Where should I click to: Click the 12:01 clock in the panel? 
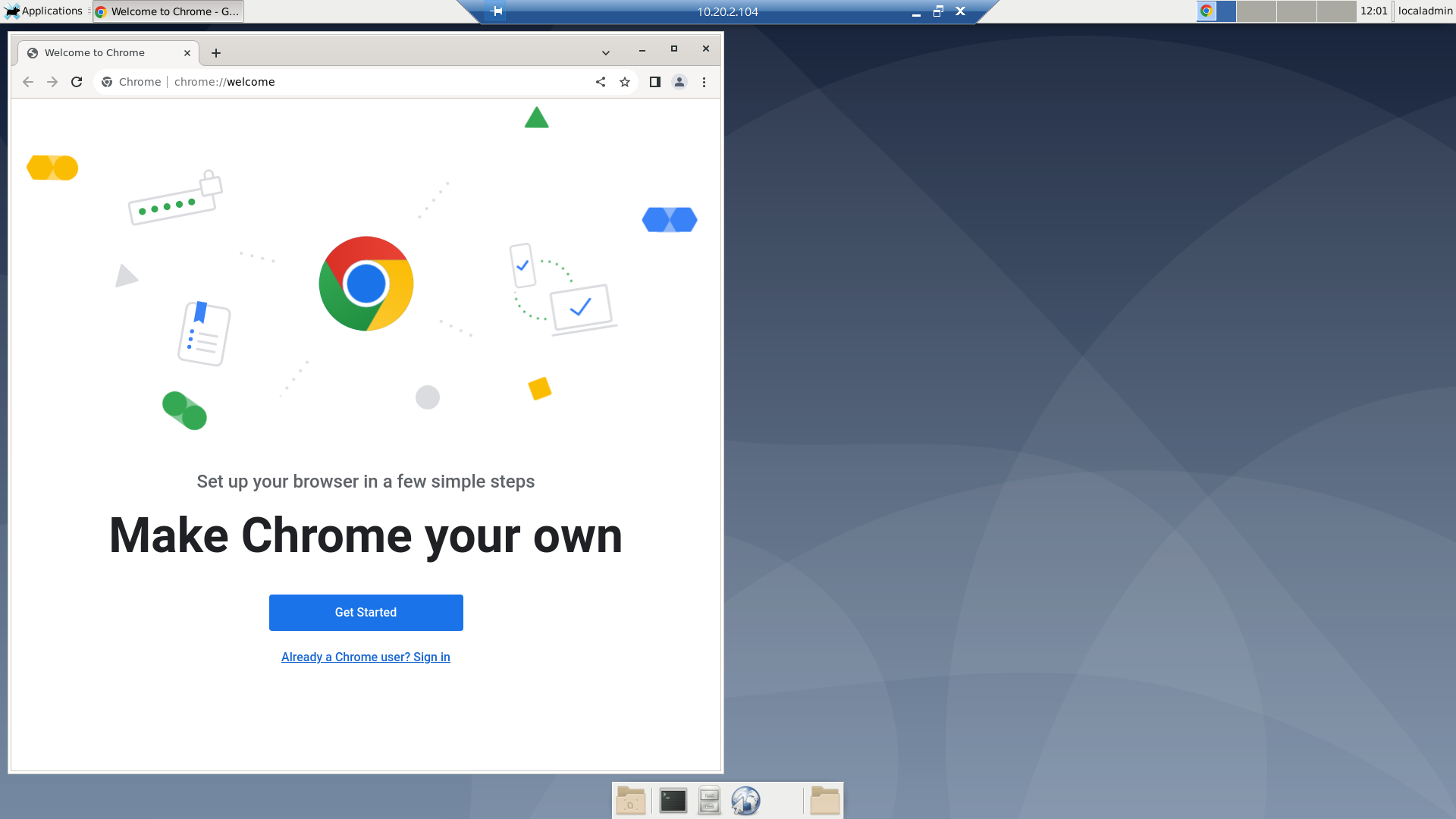click(1373, 11)
